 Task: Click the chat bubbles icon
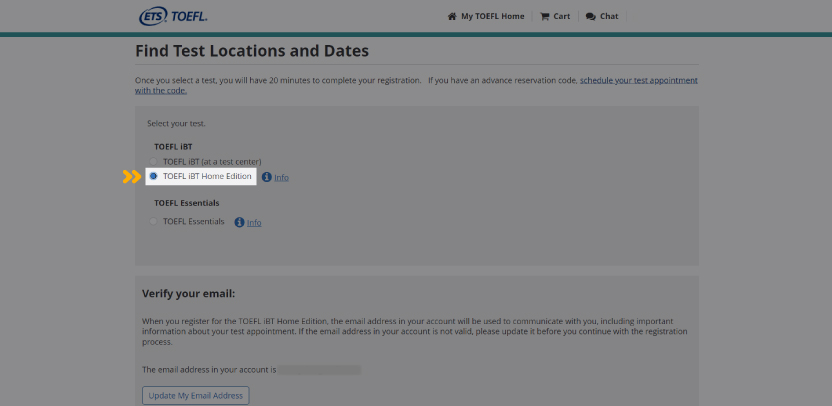(x=591, y=16)
